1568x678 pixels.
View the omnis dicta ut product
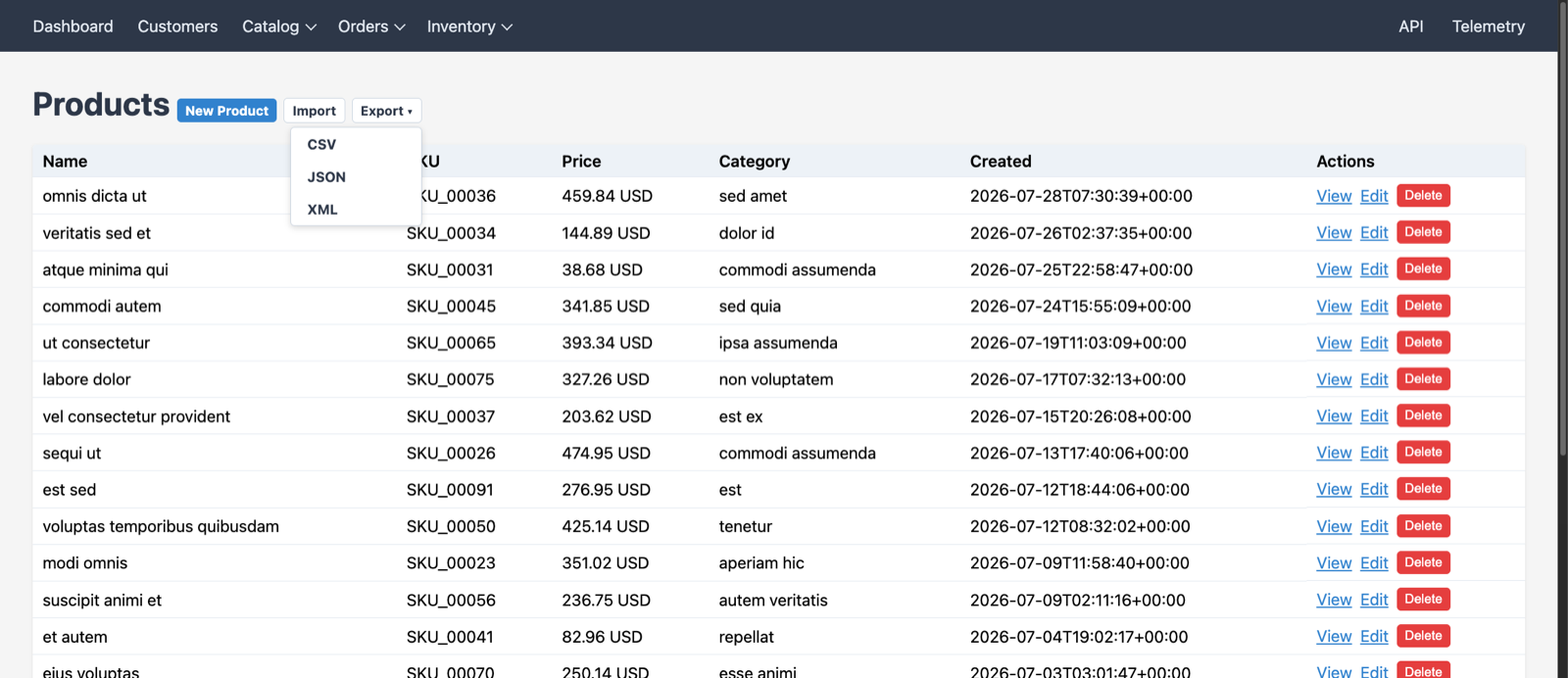pos(1334,196)
